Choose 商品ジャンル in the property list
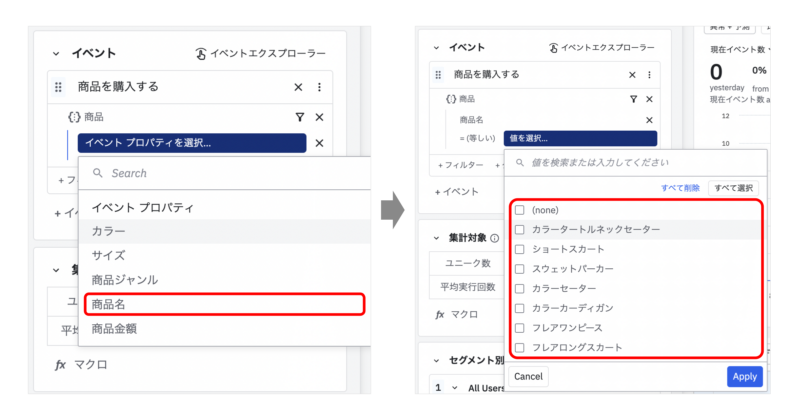The width and height of the screenshot is (800, 420). coord(124,280)
